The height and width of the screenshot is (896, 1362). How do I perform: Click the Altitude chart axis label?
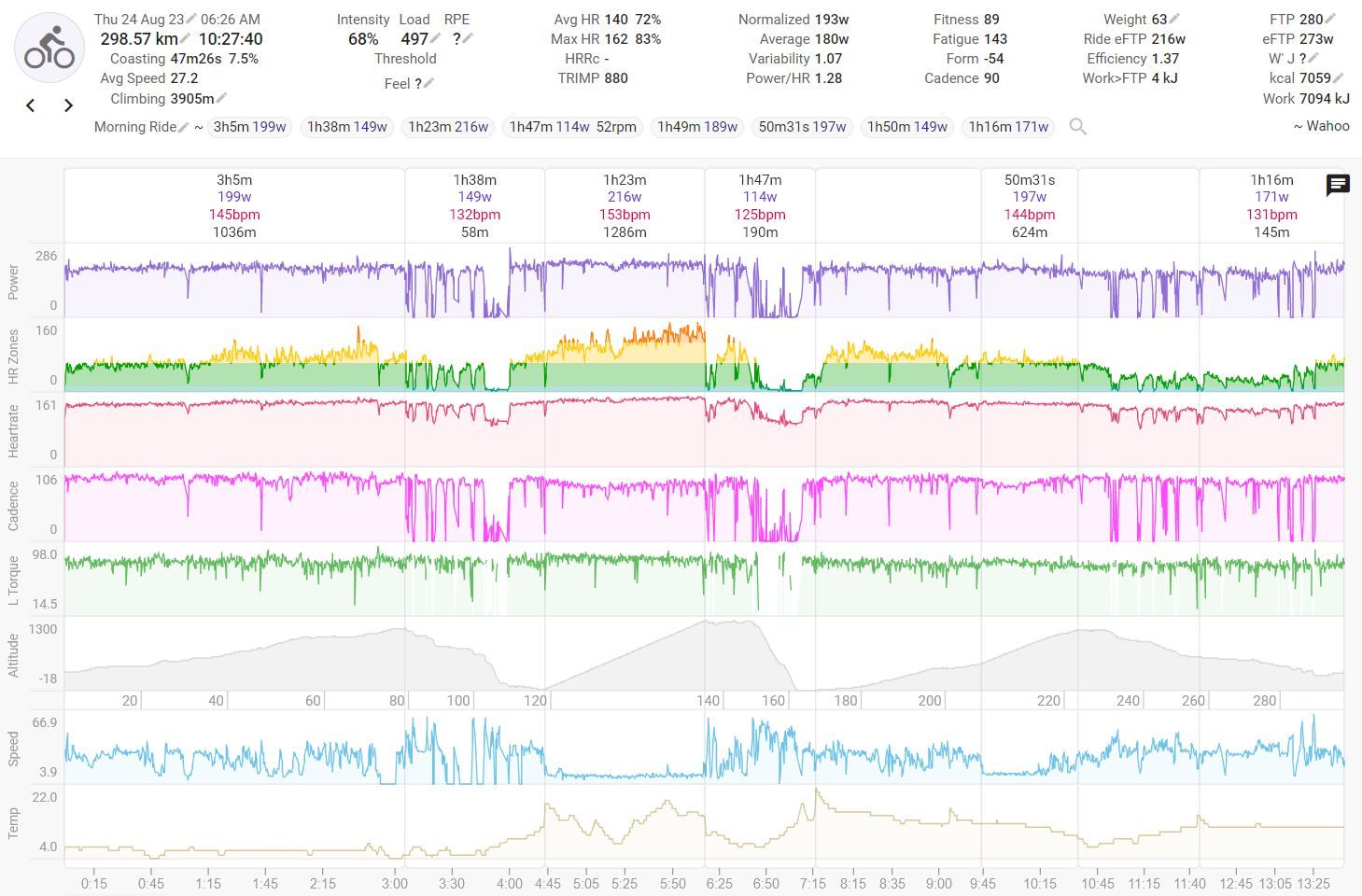[13, 654]
